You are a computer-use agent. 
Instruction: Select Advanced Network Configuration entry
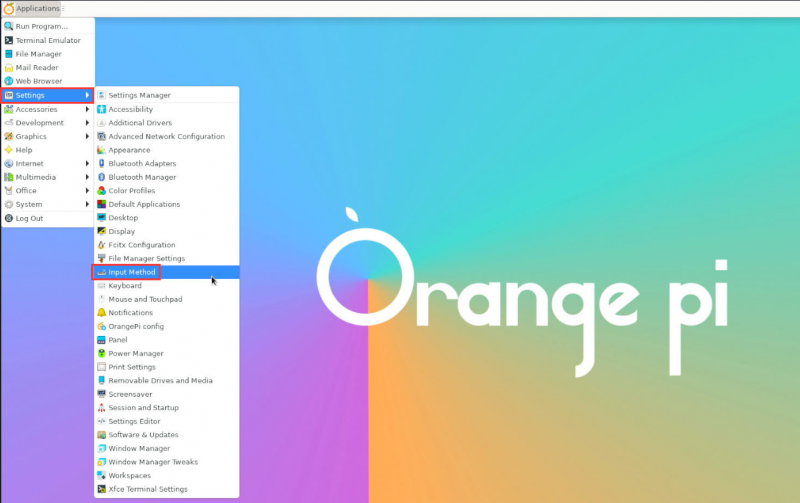(x=166, y=136)
